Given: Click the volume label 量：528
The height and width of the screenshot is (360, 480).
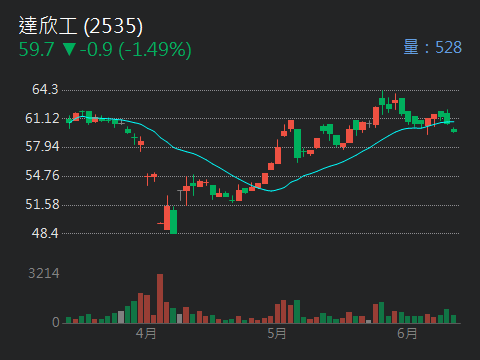Looking at the screenshot, I should (x=433, y=47).
